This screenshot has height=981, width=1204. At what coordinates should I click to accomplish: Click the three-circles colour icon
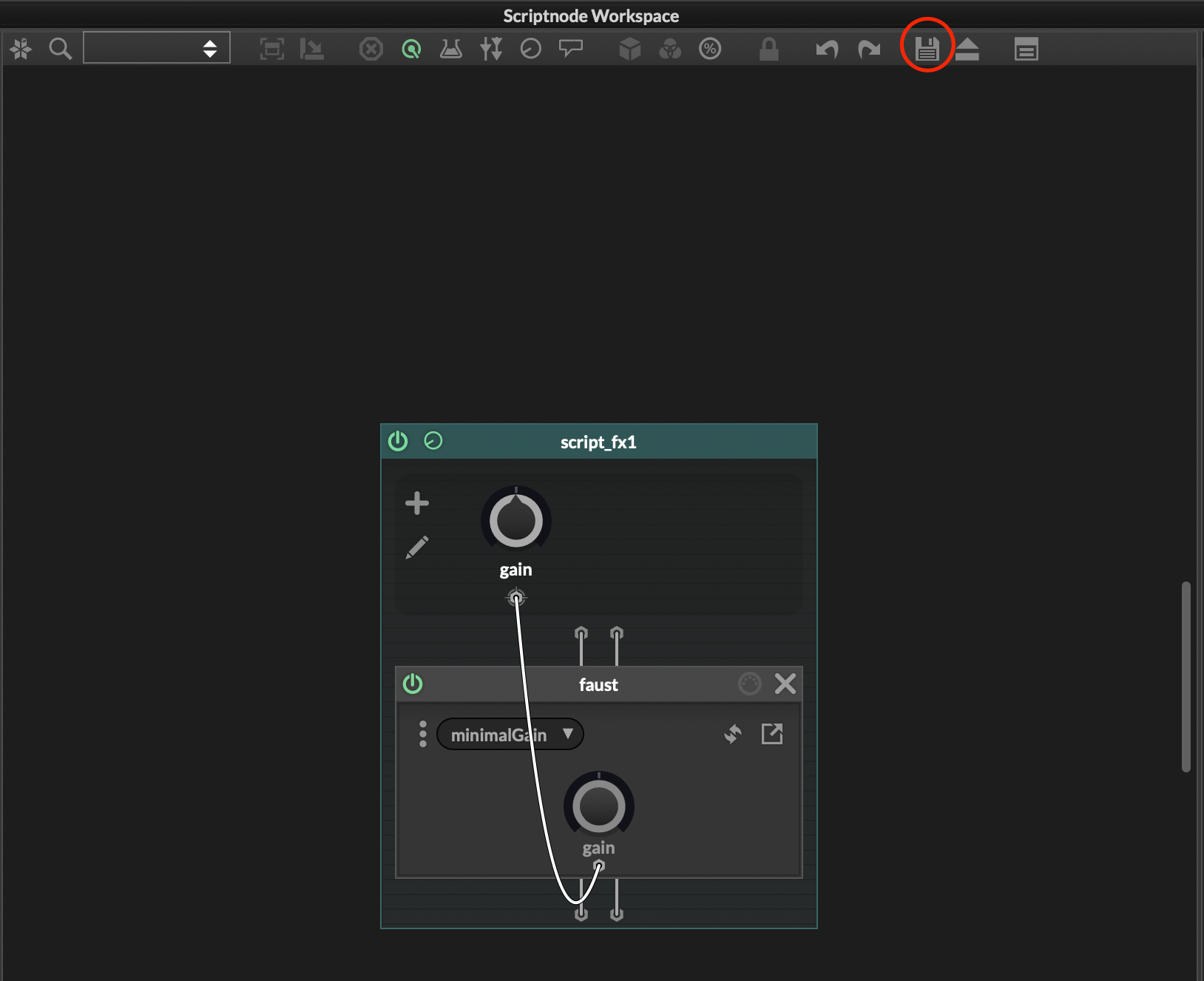pyautogui.click(x=670, y=50)
